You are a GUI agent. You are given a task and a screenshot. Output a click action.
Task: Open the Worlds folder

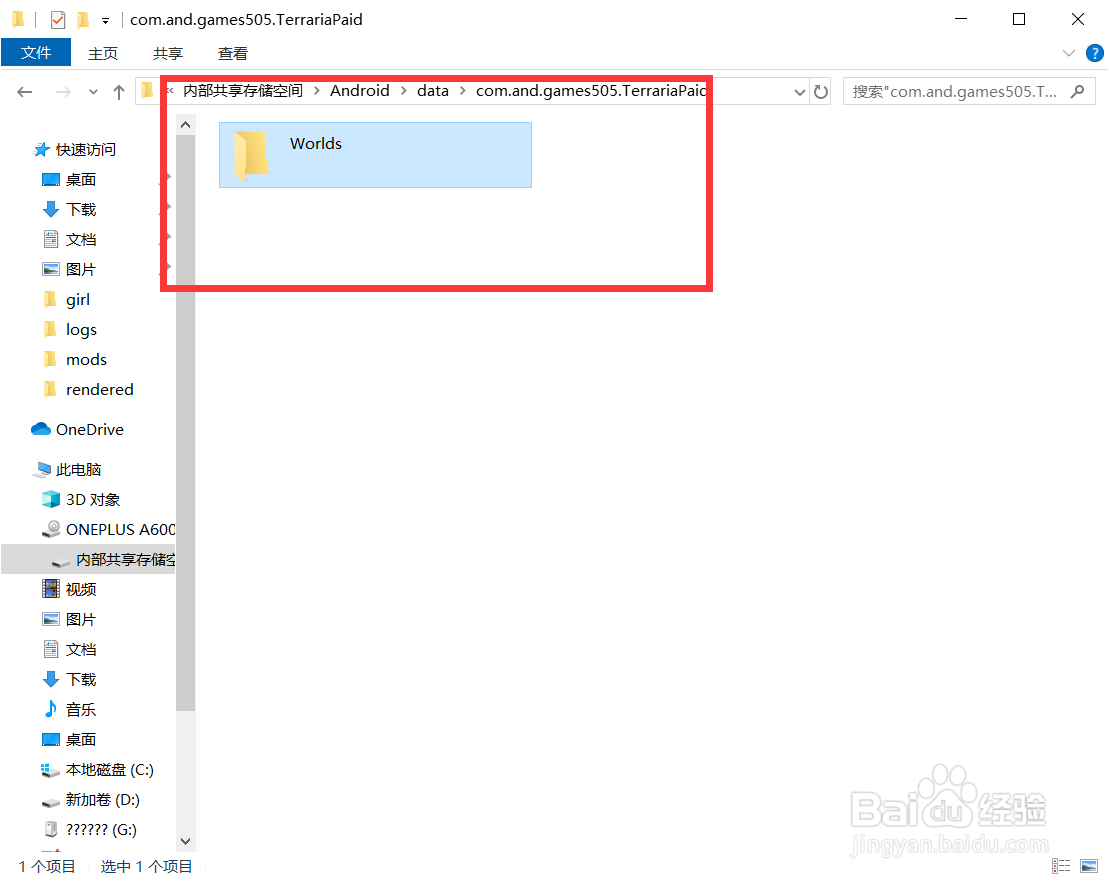tap(375, 155)
